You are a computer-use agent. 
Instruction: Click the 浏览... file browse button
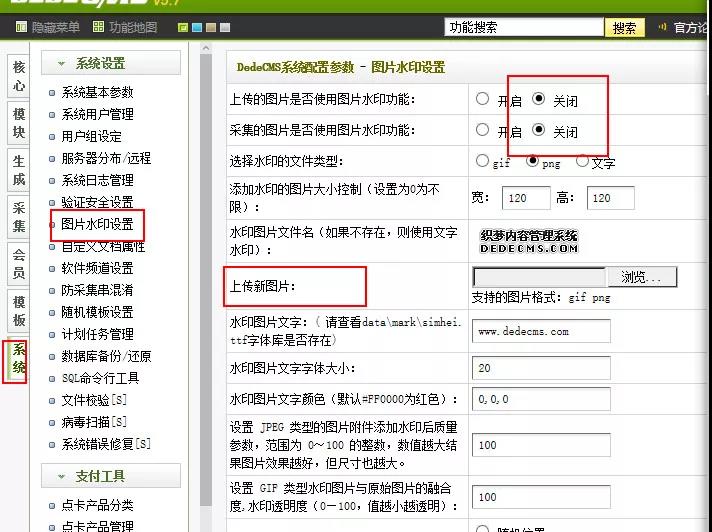641,277
